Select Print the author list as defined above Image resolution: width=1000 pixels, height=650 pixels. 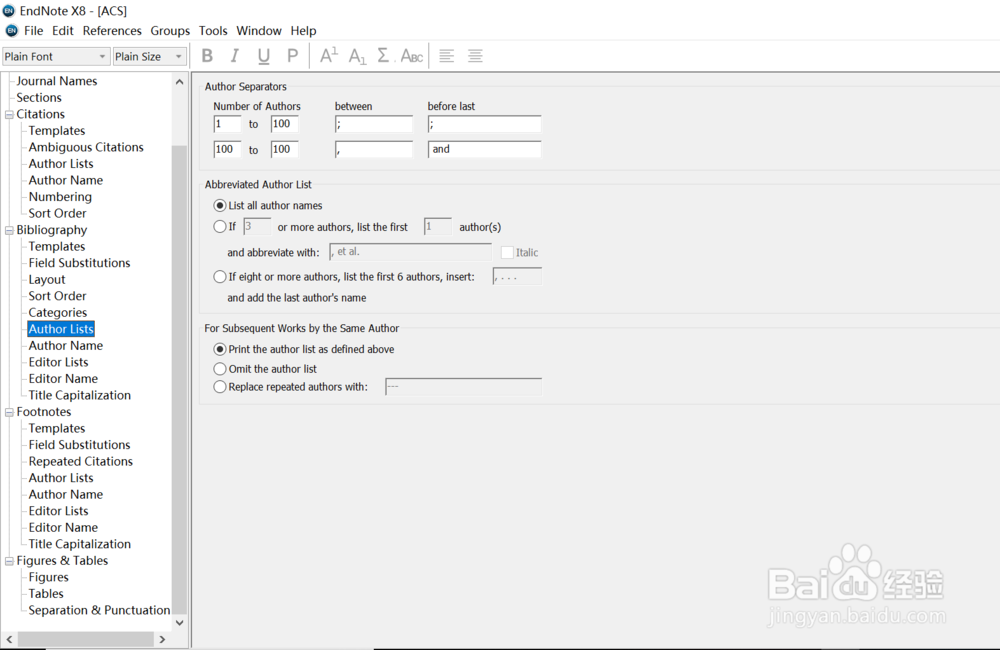pyautogui.click(x=220, y=350)
